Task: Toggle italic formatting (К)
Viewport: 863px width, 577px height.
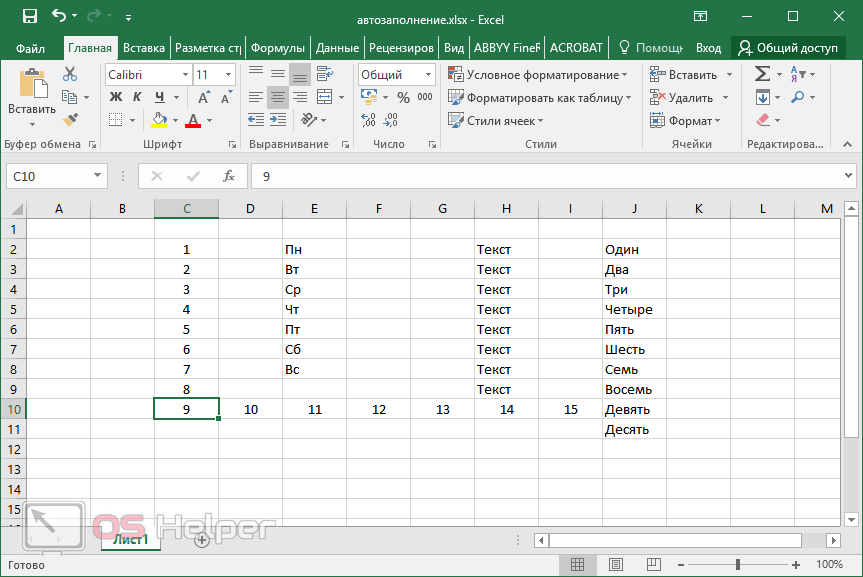Action: (136, 97)
